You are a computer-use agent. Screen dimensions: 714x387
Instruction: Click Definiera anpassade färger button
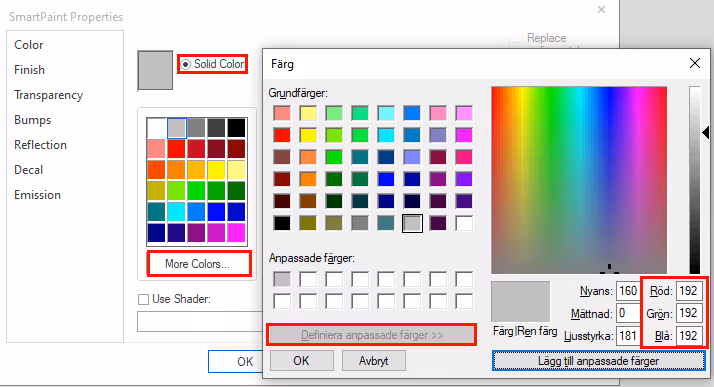tap(372, 335)
